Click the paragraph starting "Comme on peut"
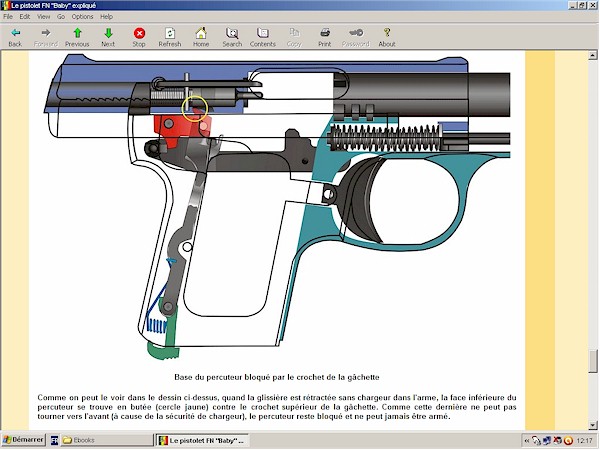This screenshot has height=450, width=600. [277, 407]
